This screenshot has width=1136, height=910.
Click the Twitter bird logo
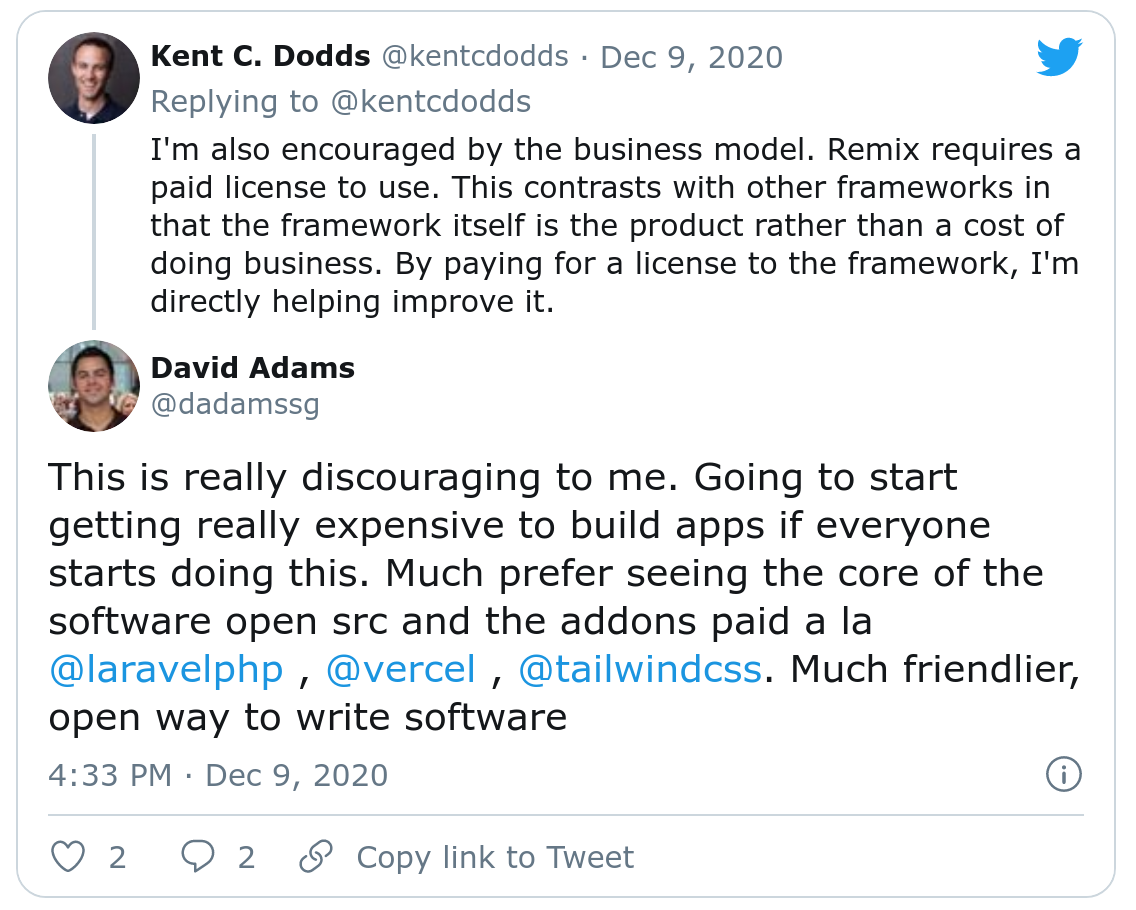(x=1059, y=59)
